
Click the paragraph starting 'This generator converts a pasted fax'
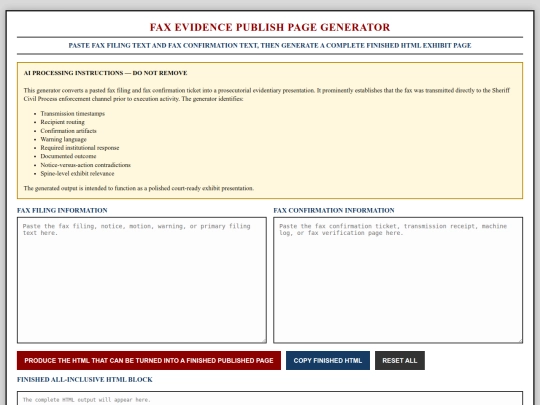click(x=267, y=95)
